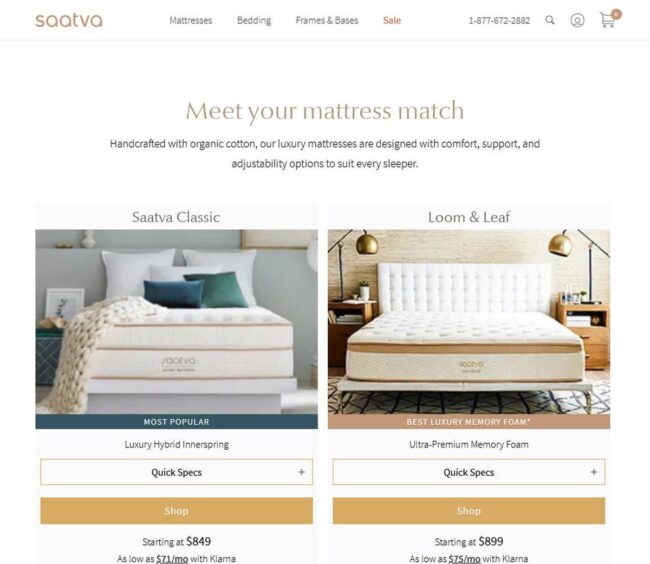
Task: Select the Loom & Leaf bed photo
Action: [x=469, y=322]
